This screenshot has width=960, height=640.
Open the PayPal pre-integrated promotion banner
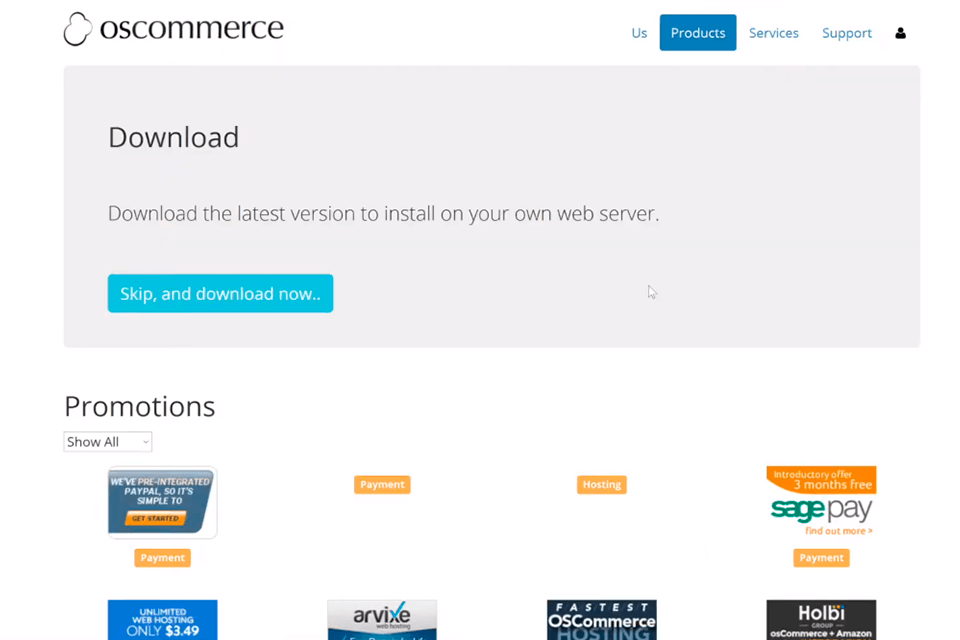coord(162,502)
